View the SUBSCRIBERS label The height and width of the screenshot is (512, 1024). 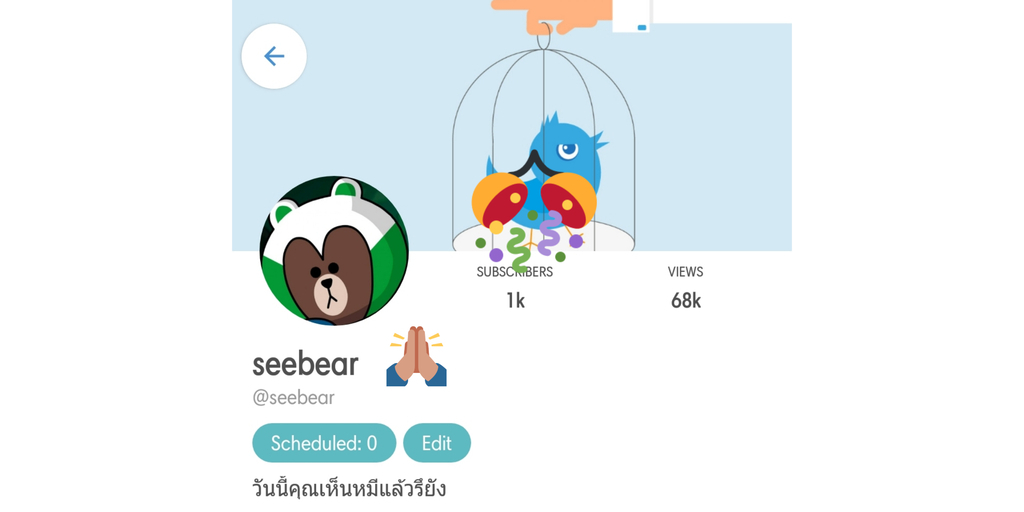coord(515,272)
